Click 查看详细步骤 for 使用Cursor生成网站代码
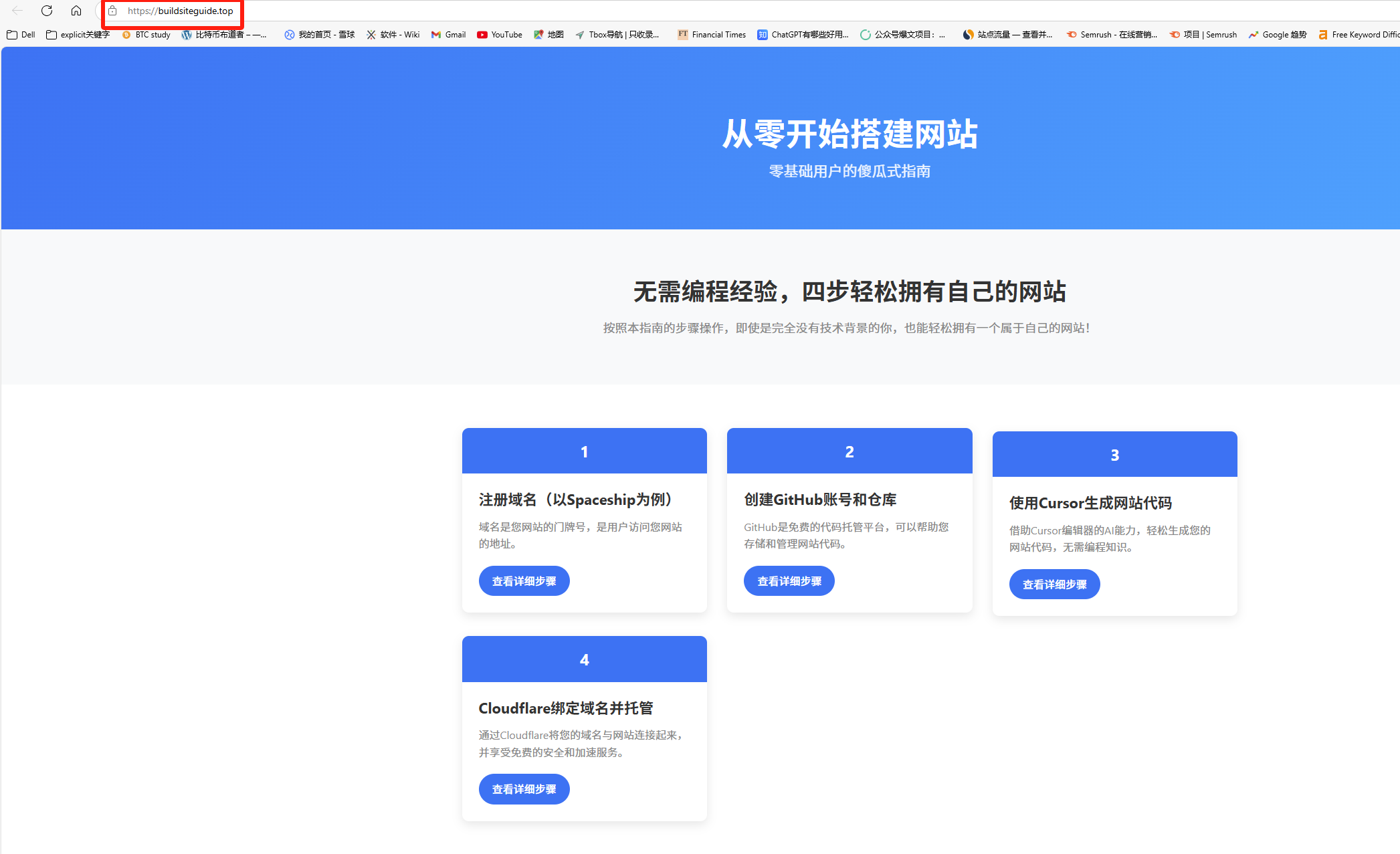 click(x=1054, y=584)
